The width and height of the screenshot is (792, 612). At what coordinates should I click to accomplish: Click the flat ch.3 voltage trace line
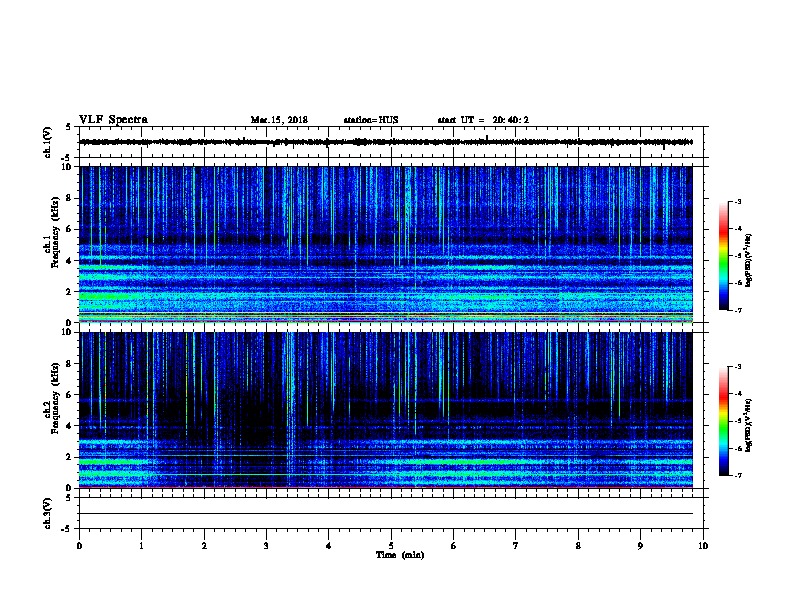point(386,514)
